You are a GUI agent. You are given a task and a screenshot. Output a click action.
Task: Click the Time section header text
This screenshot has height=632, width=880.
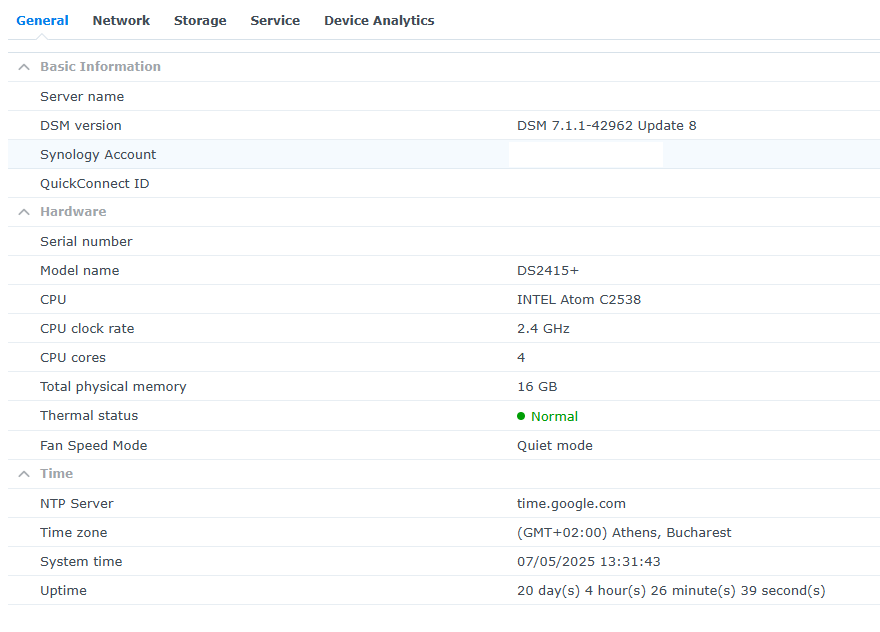[x=56, y=474]
